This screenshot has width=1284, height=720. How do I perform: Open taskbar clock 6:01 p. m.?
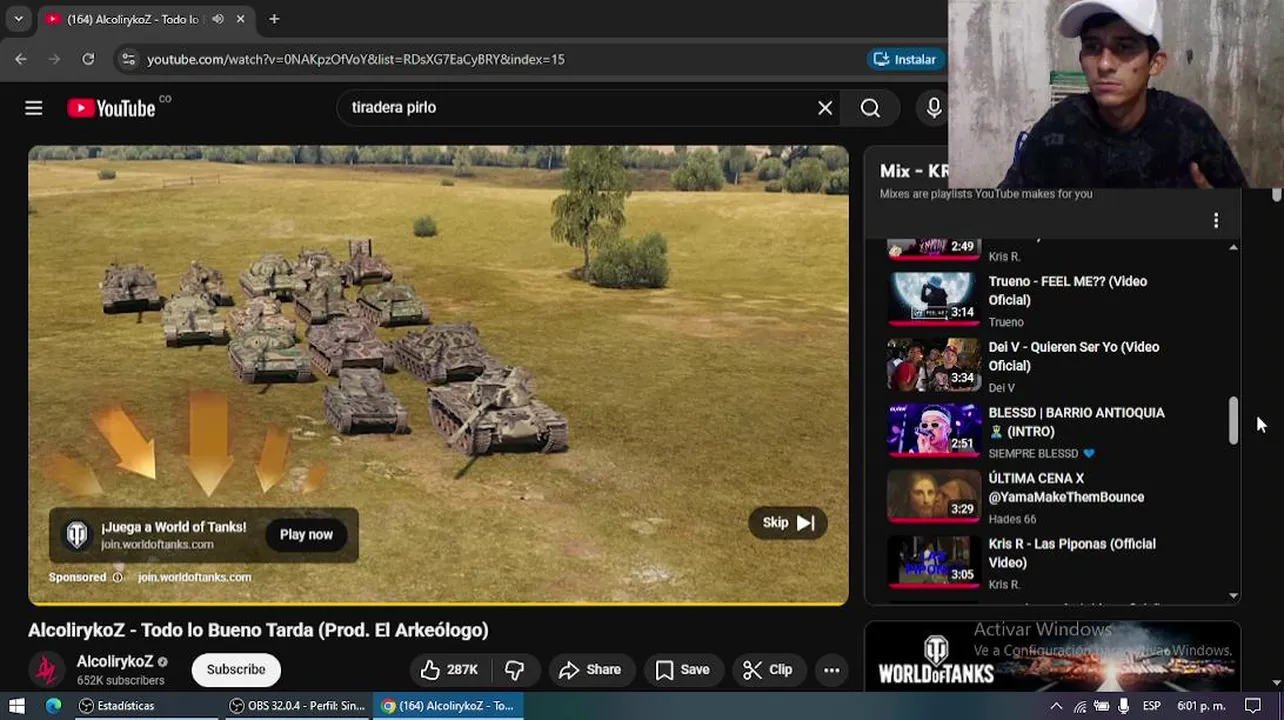[x=1199, y=706]
